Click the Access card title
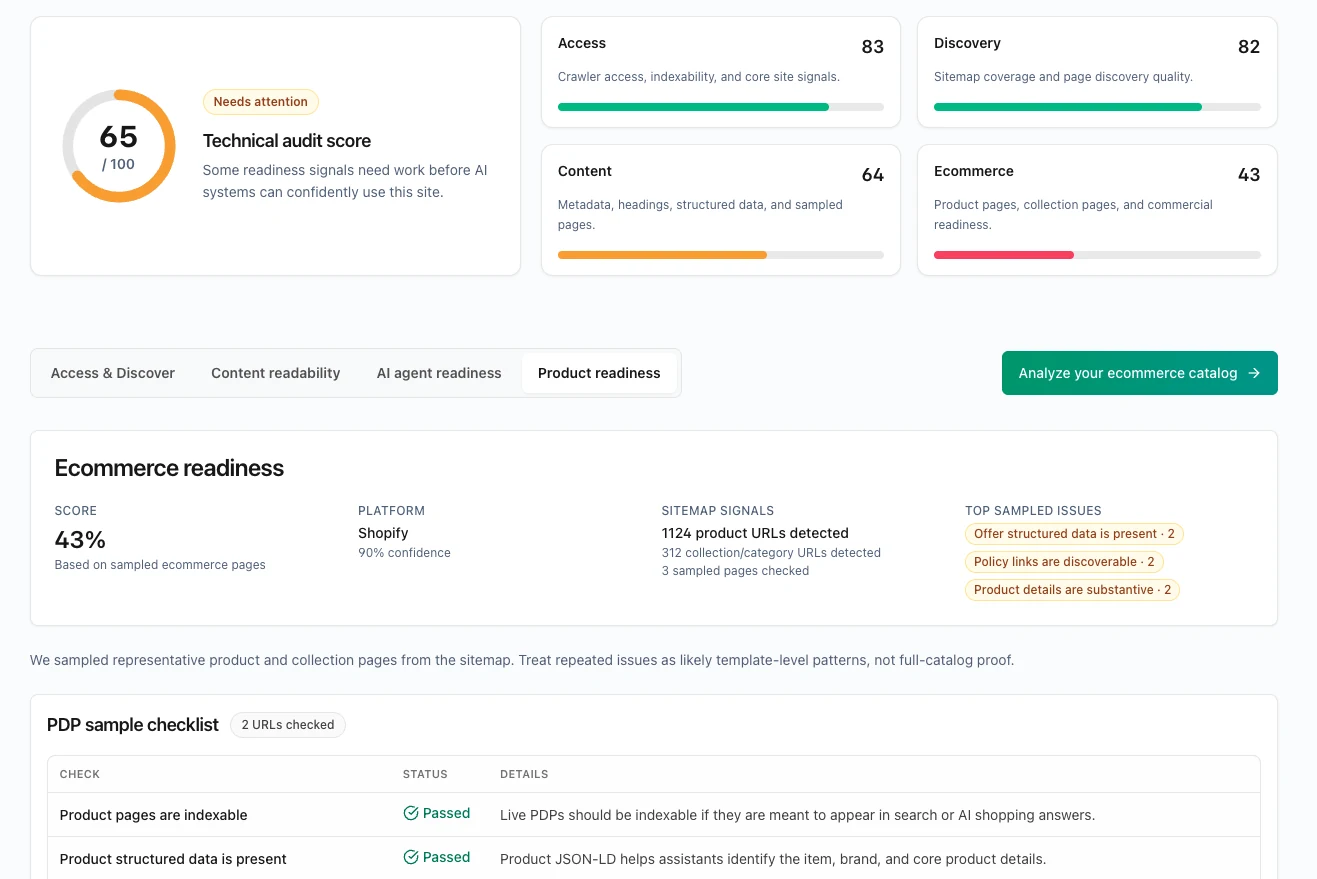1317x879 pixels. 582,43
